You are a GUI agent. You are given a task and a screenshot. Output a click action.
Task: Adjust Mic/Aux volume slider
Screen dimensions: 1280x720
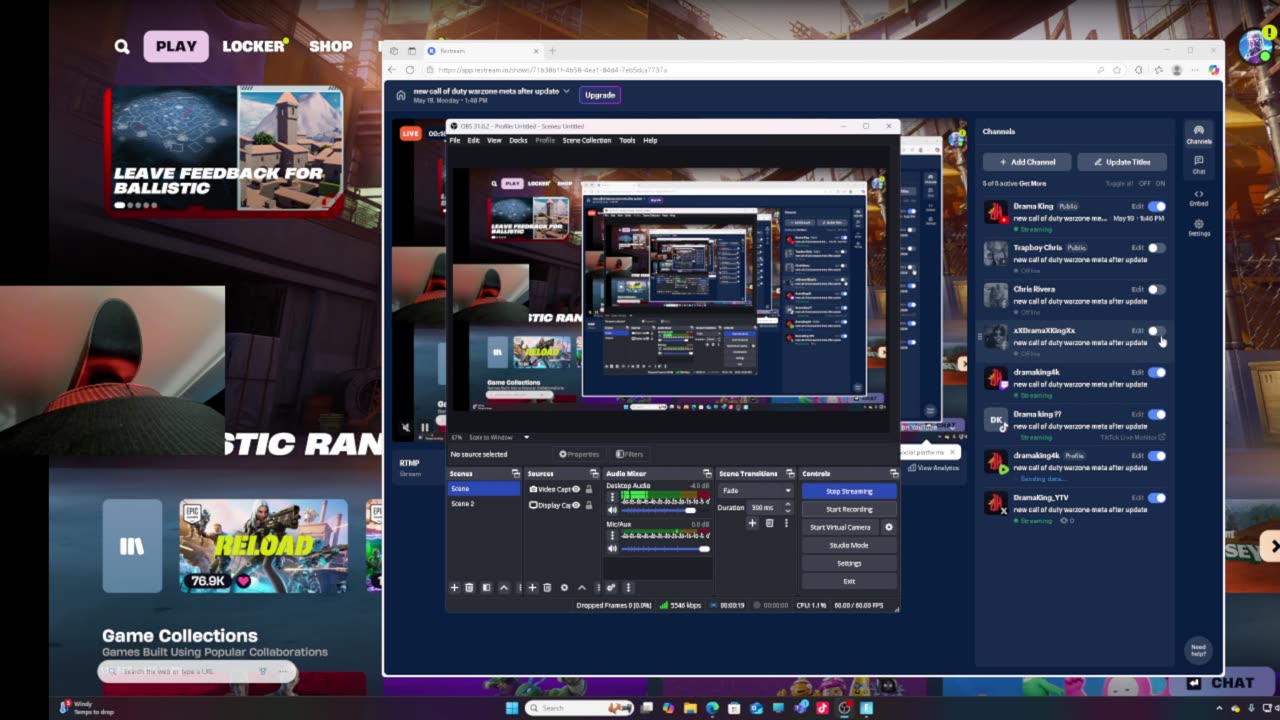(x=665, y=549)
